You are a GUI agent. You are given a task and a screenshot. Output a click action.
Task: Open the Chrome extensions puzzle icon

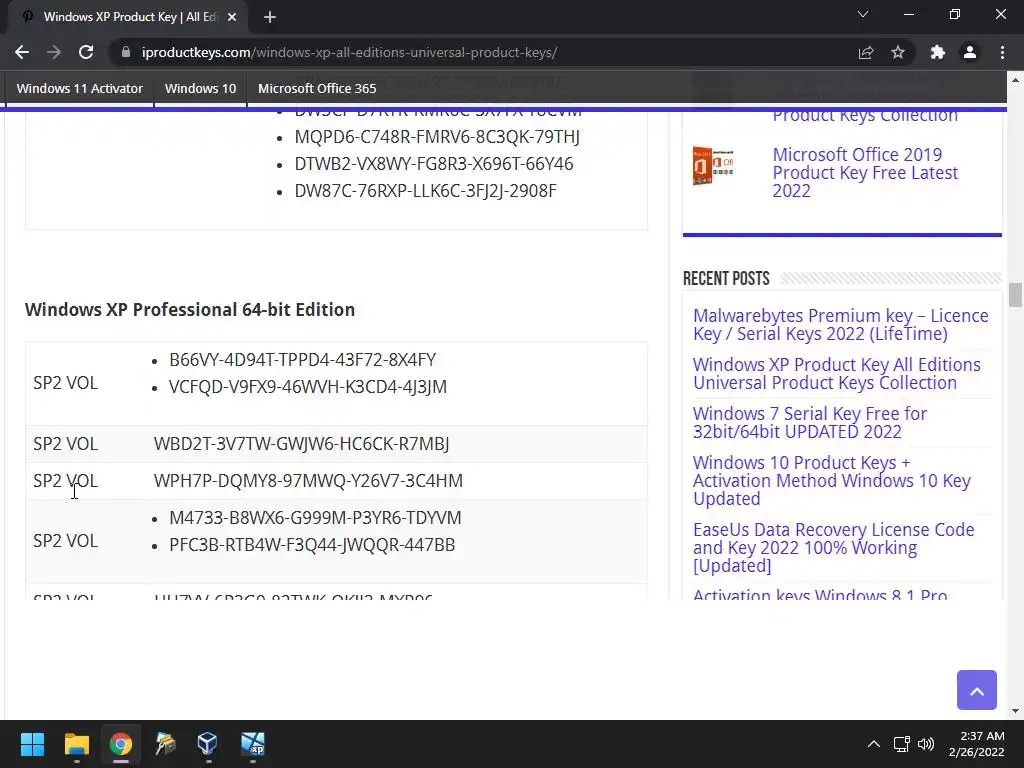[938, 52]
